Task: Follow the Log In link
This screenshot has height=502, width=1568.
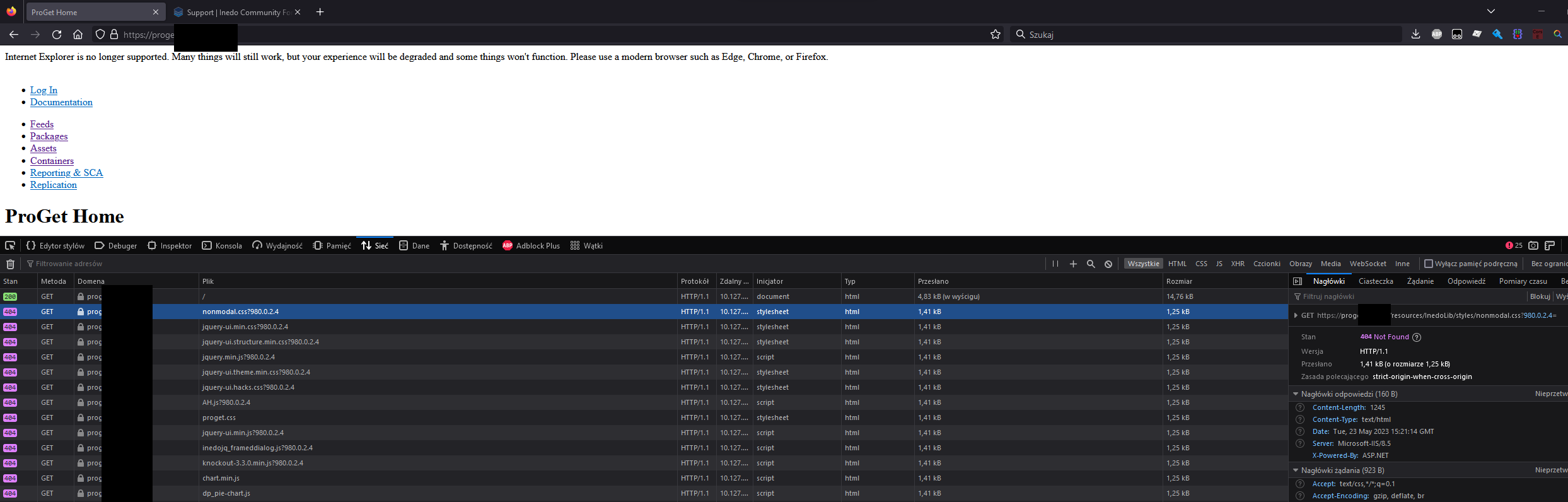Action: (x=44, y=90)
